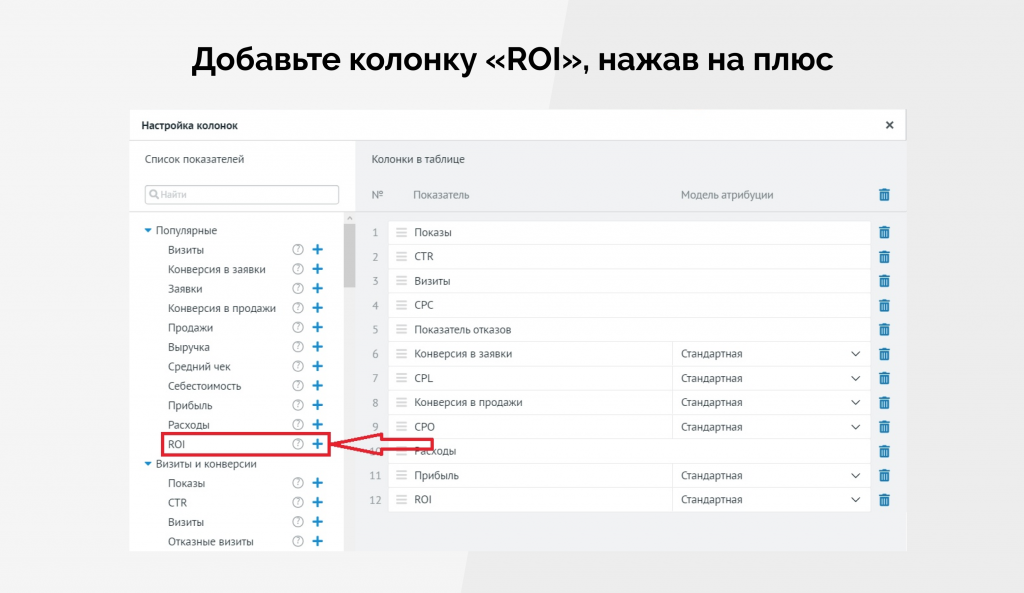Delete the CTR column with trash icon

(884, 257)
